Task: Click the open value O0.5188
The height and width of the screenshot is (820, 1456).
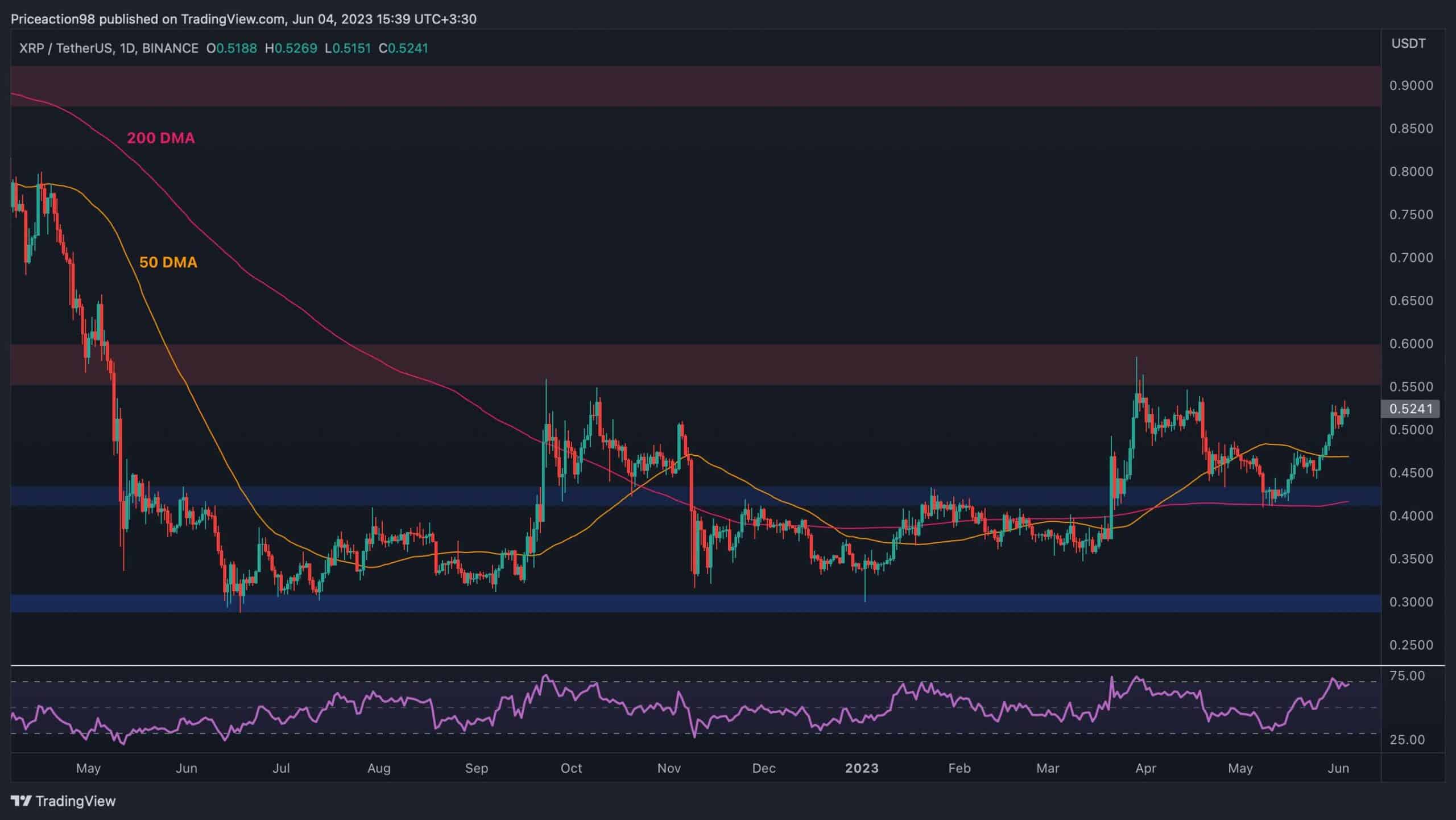Action: tap(233, 49)
